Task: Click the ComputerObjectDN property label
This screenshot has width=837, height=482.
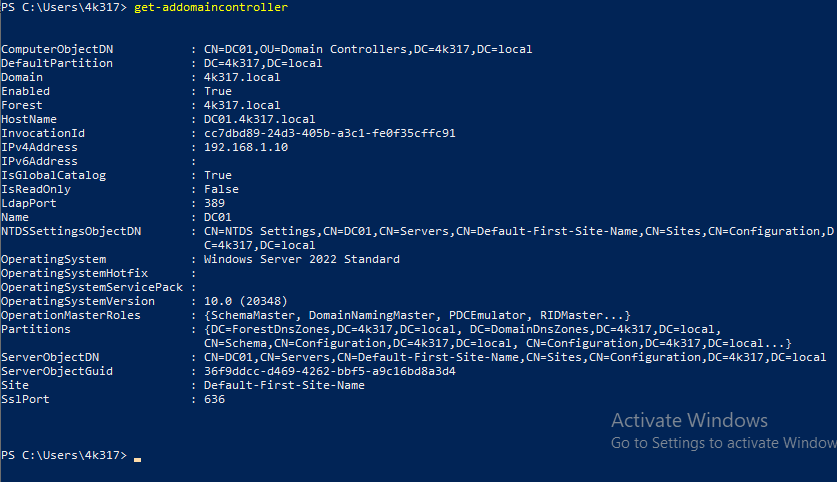Action: [x=57, y=49]
